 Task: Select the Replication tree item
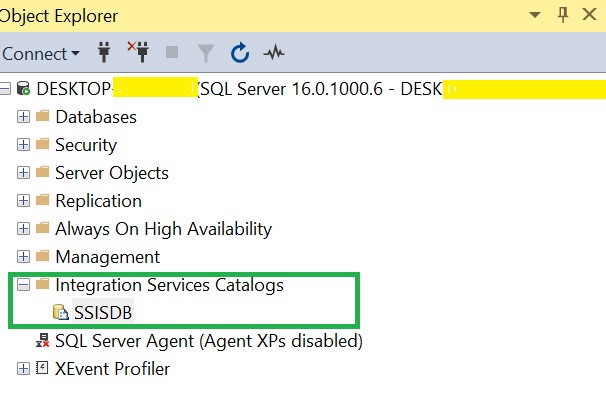tap(98, 201)
